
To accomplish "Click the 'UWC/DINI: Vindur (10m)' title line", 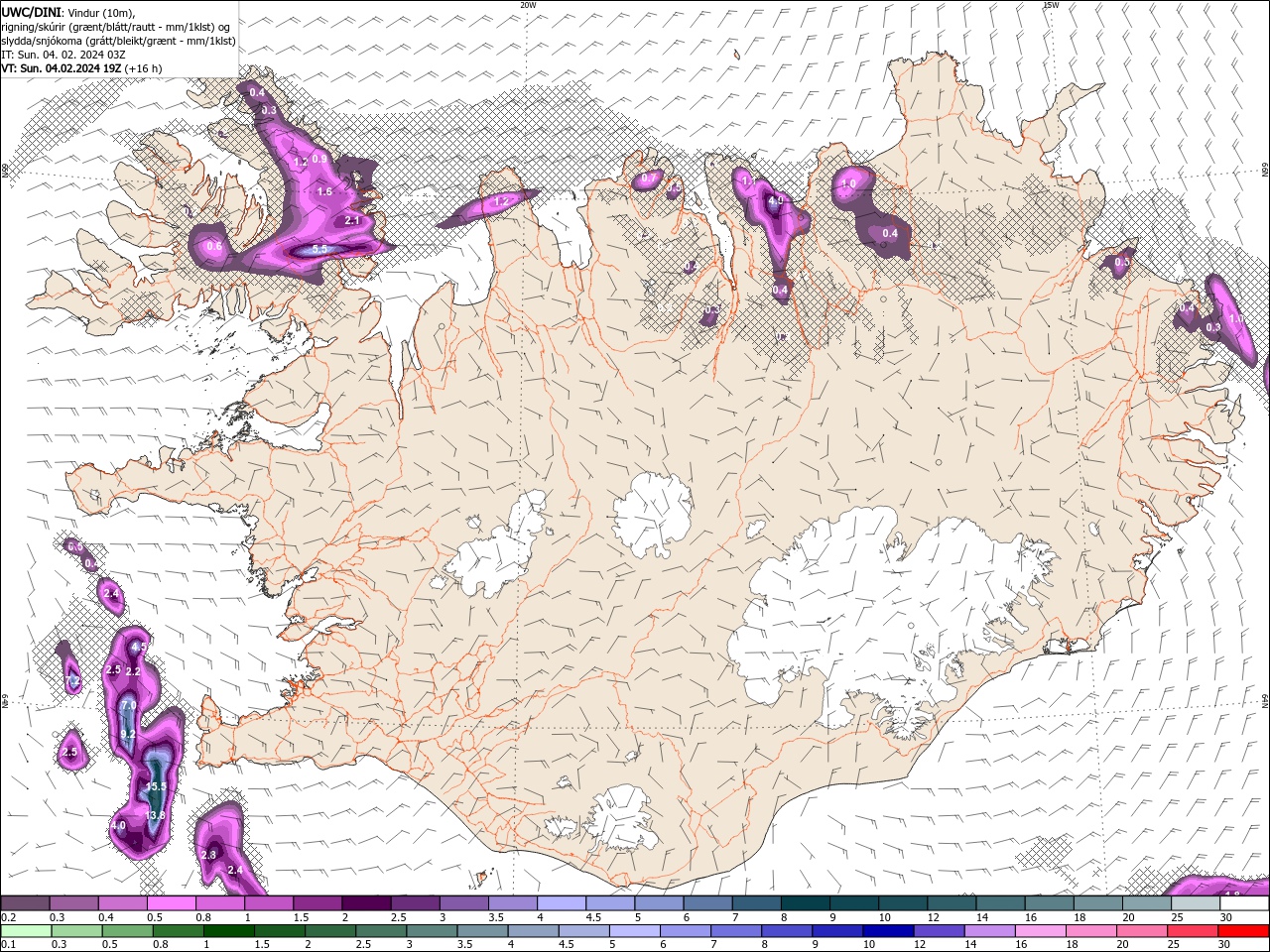I will click(x=68, y=11).
